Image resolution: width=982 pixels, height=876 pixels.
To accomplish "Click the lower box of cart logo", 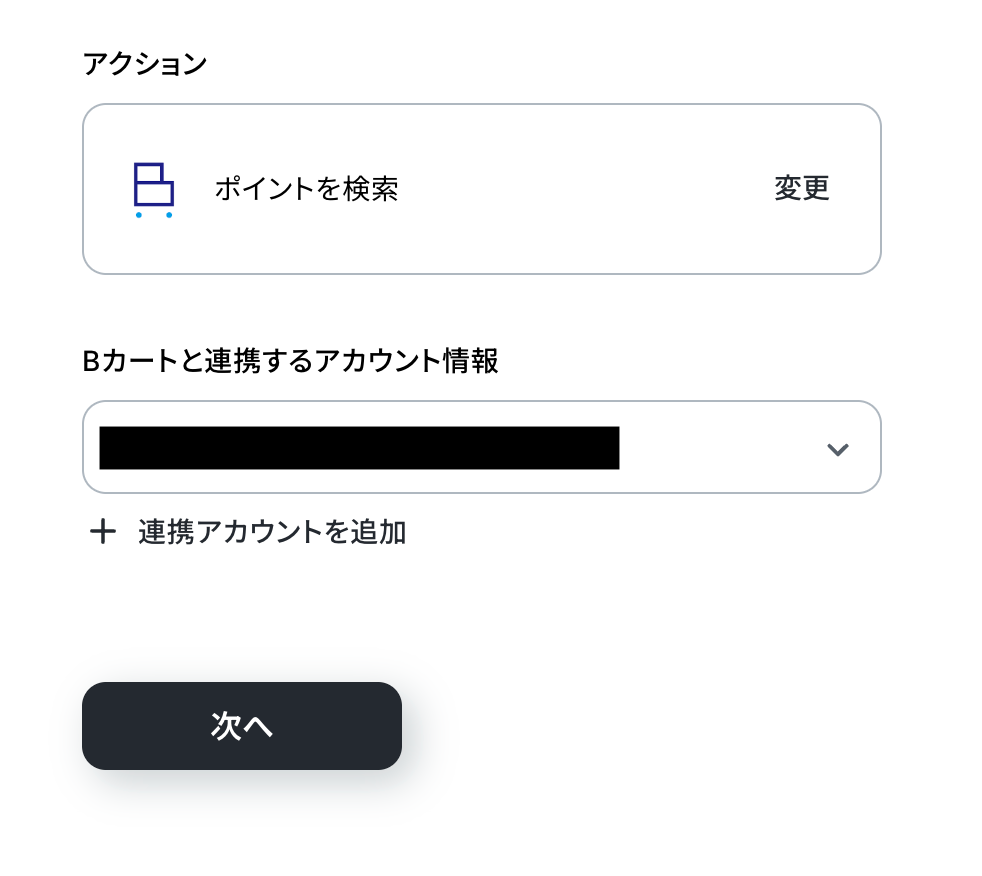I will coord(154,193).
